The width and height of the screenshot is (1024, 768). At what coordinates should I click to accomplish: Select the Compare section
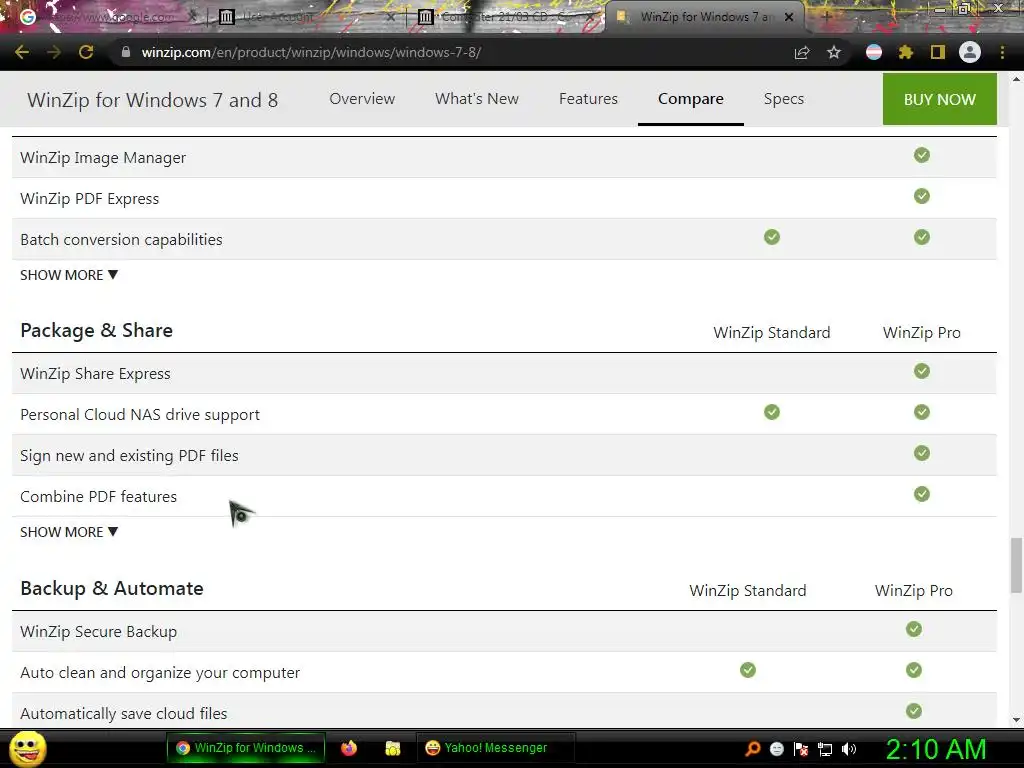[690, 99]
